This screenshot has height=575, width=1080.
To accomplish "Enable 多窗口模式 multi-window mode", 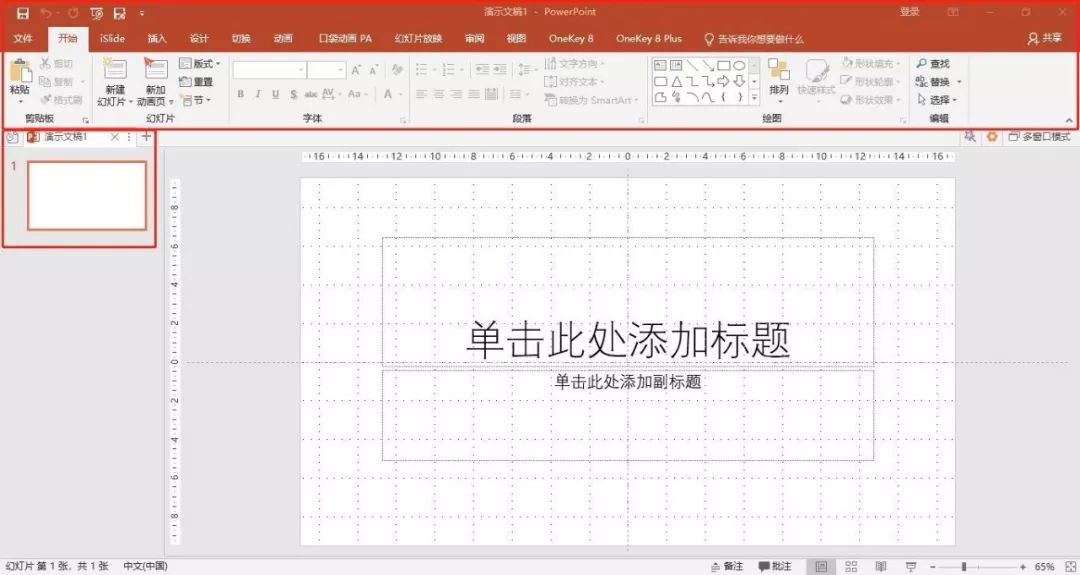I will 1039,137.
